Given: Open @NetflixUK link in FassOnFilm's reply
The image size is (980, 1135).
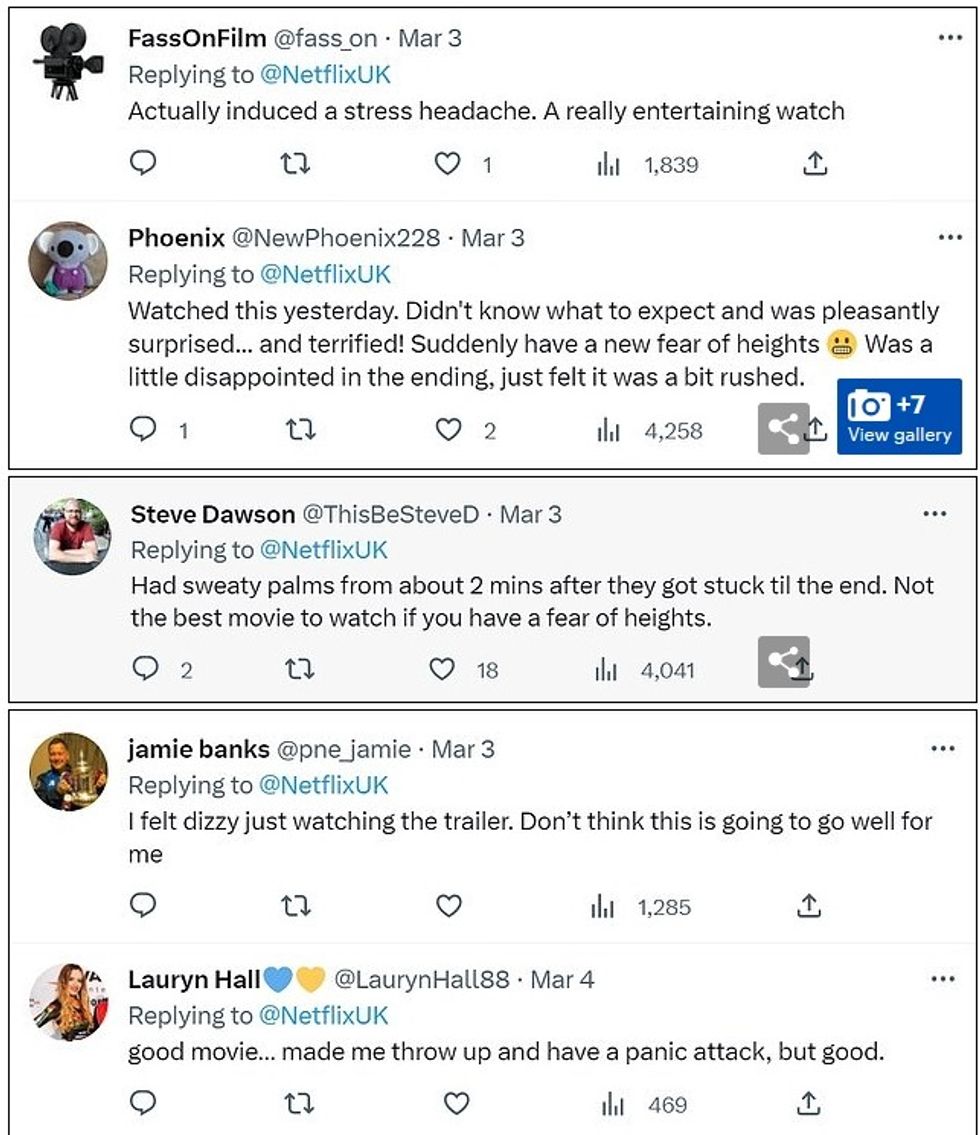Looking at the screenshot, I should (x=325, y=75).
